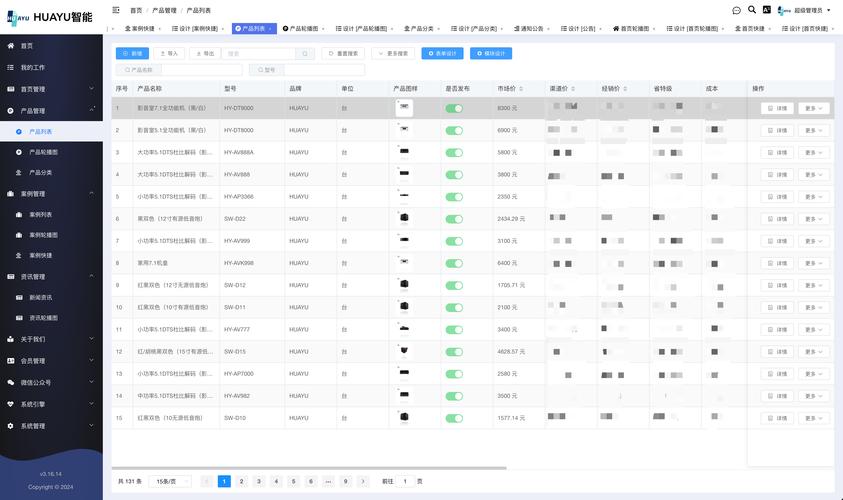Viewport: 843px width, 500px height.
Task: Click the 表单设计 button
Action: (443, 53)
